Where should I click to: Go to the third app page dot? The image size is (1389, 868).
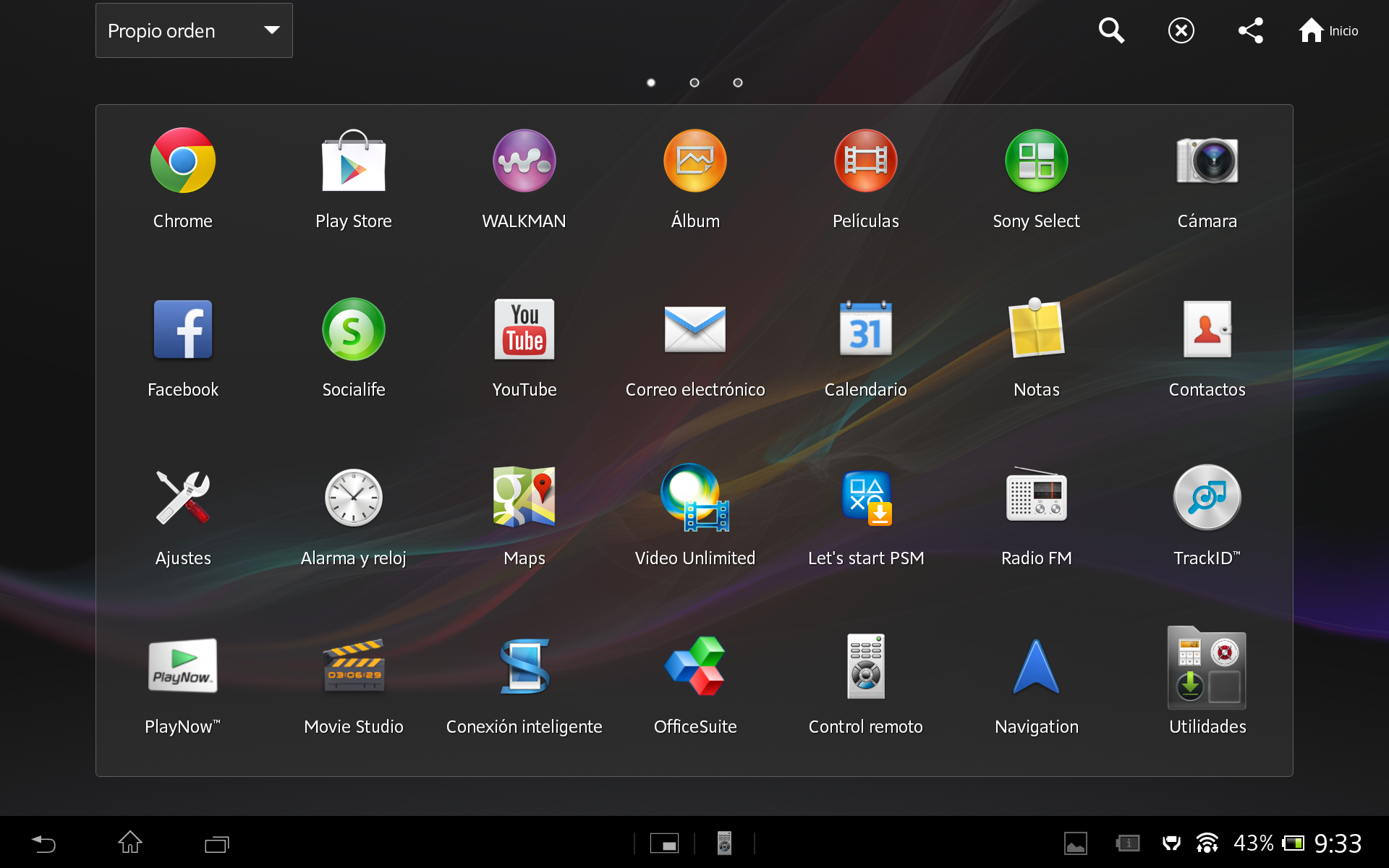(738, 82)
